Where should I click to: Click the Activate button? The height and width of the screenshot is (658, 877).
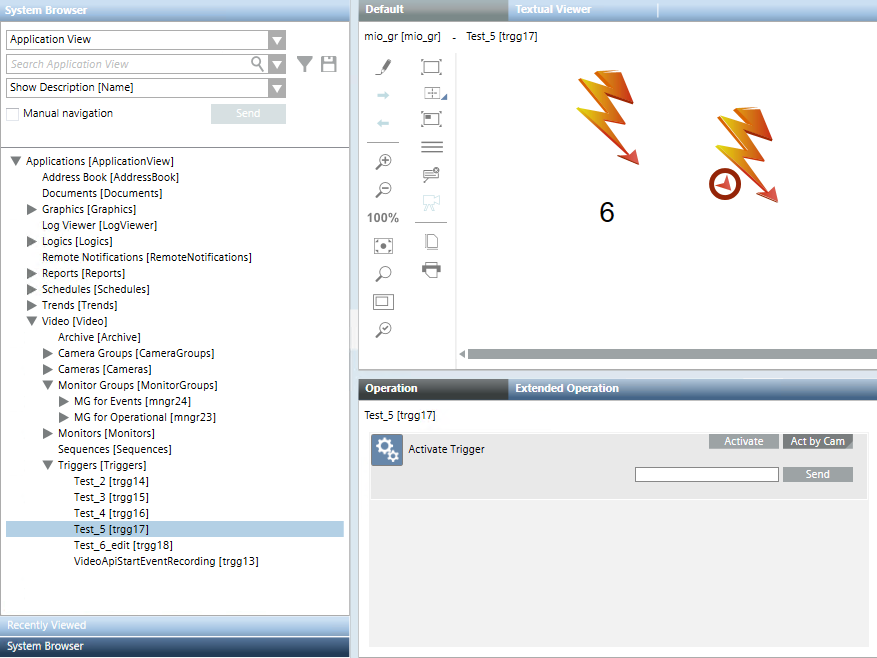(x=743, y=441)
